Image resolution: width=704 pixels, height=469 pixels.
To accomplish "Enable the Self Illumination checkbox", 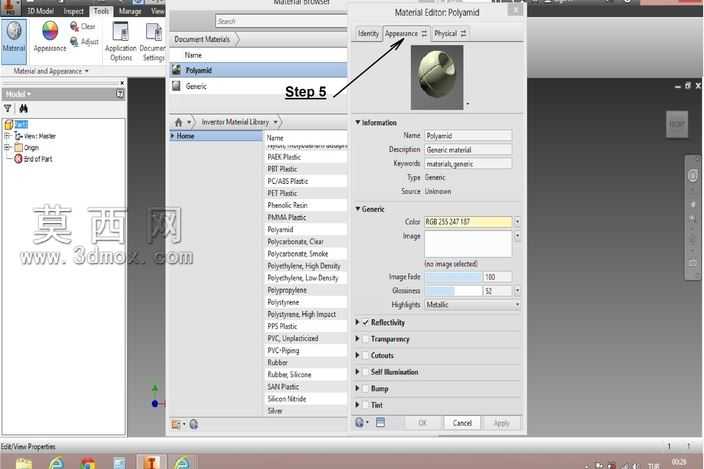I will pyautogui.click(x=365, y=372).
